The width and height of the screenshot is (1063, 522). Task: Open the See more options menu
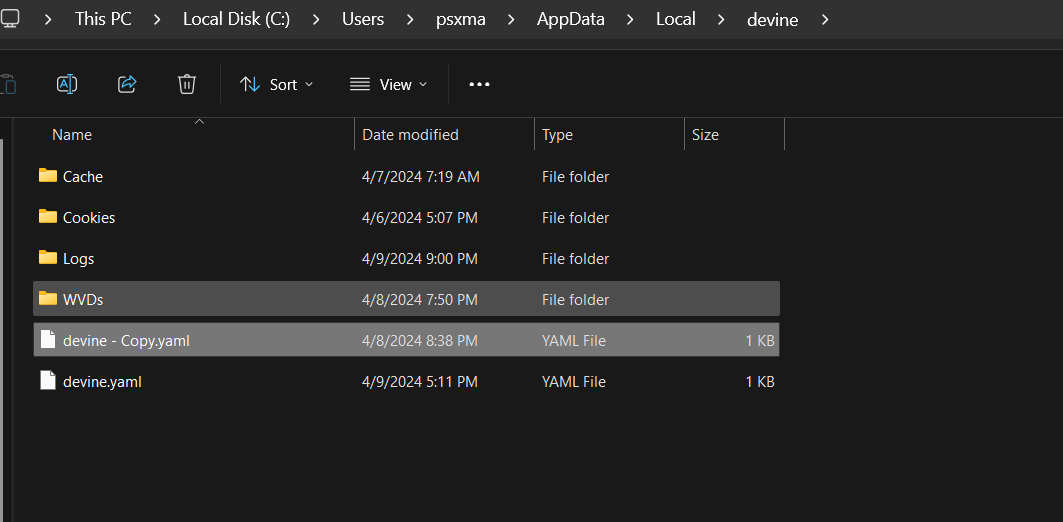479,84
